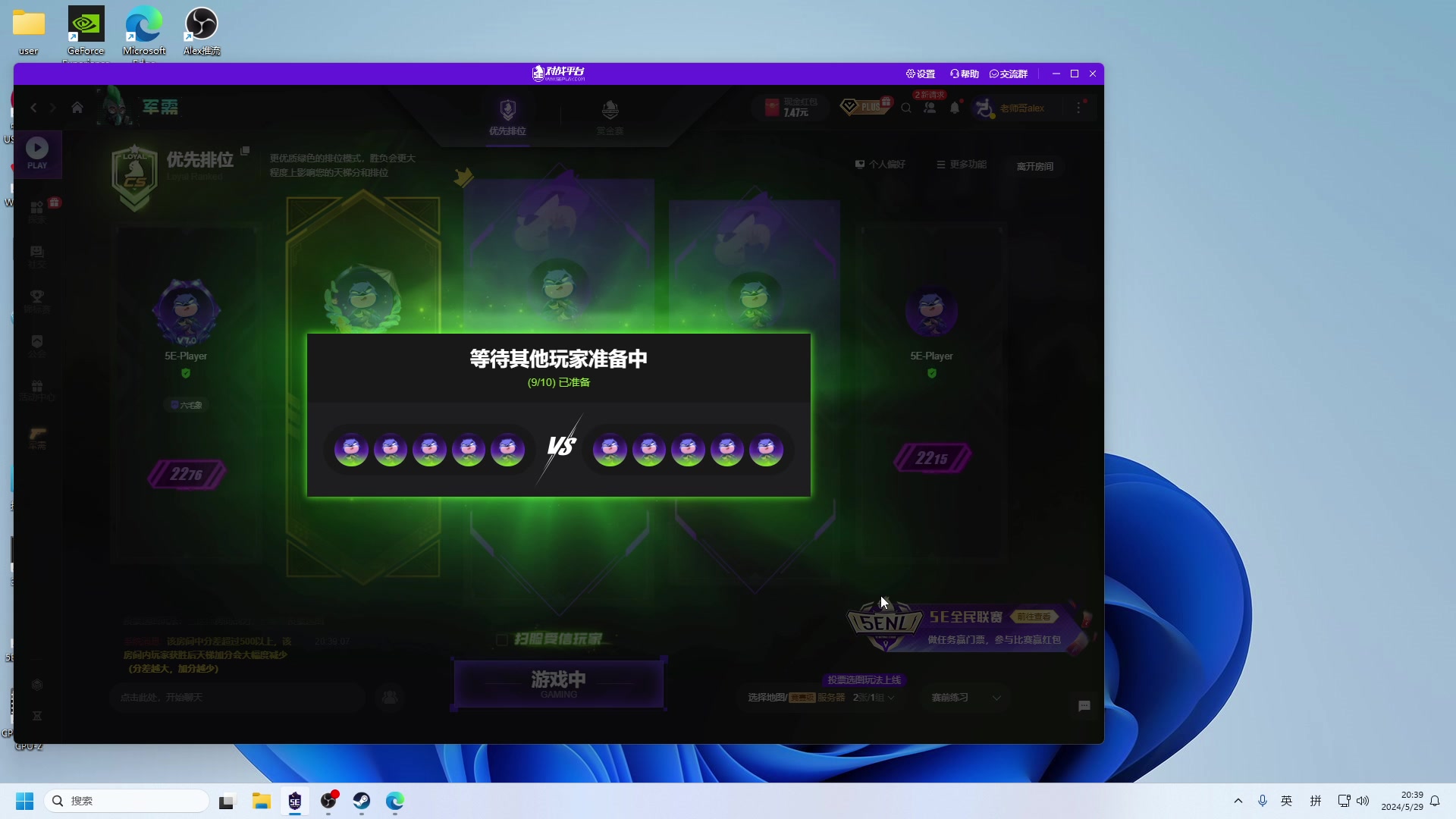Open the PLAY panel in the sidebar
Image resolution: width=1456 pixels, height=819 pixels.
pos(37,153)
